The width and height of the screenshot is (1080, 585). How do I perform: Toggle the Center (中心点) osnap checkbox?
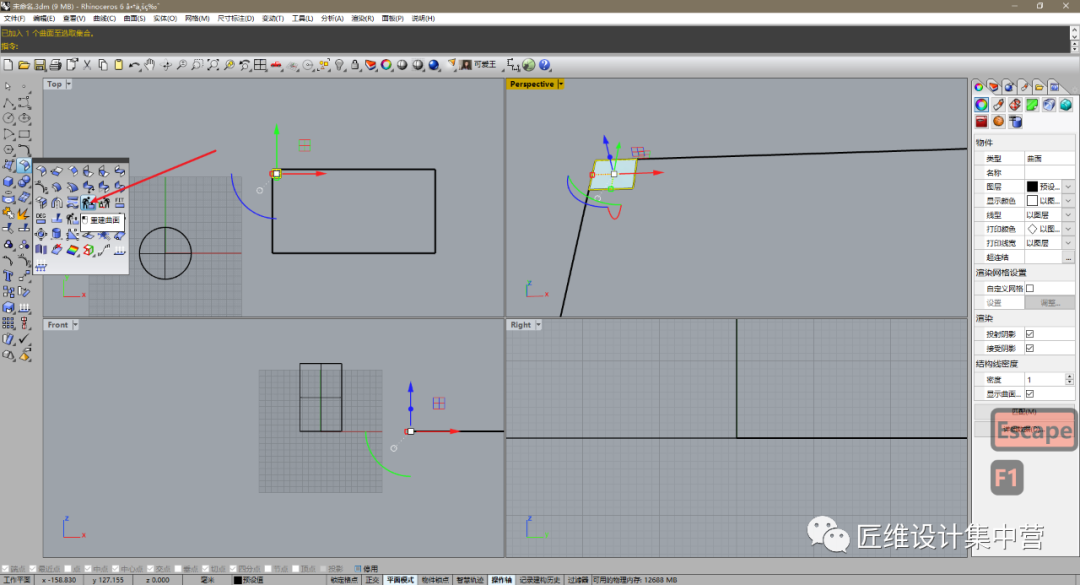point(115,569)
